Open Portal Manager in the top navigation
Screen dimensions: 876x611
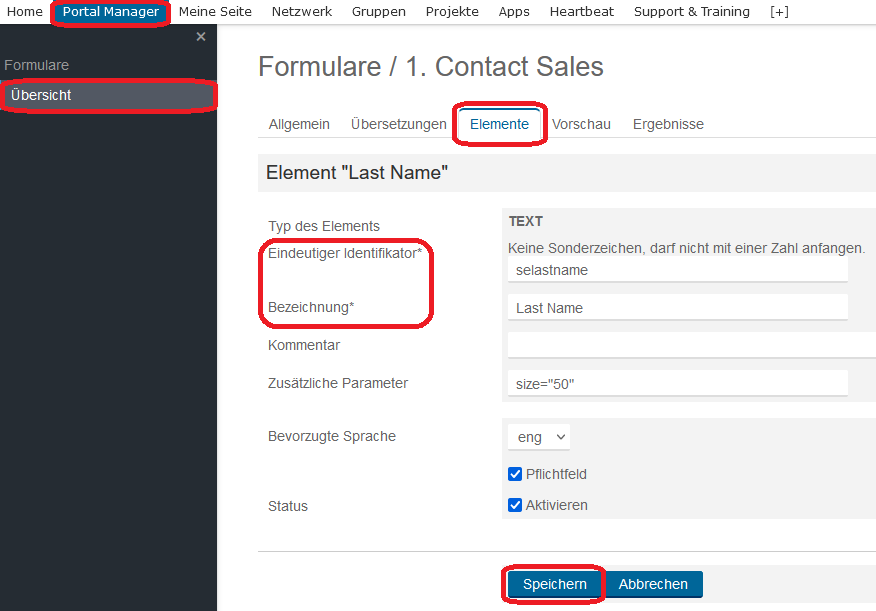(x=111, y=12)
